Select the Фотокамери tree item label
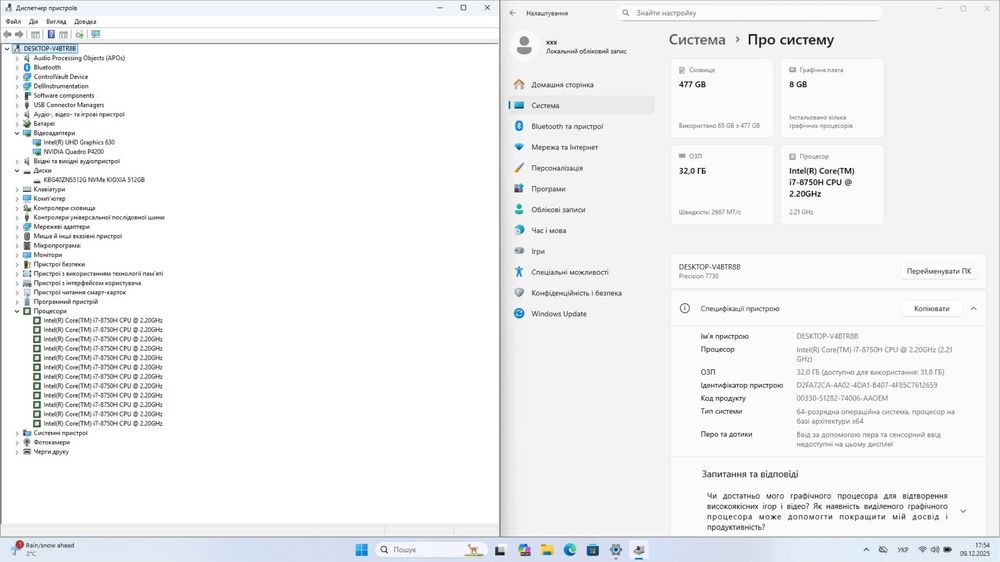Viewport: 1000px width, 562px height. [x=52, y=443]
